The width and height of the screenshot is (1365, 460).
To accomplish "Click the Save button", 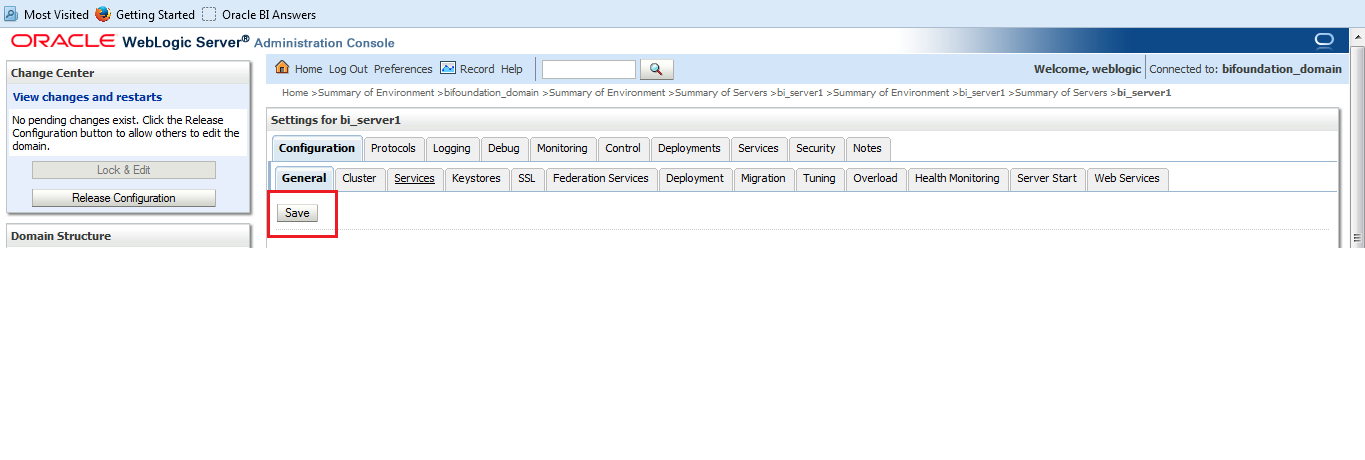I will (297, 213).
